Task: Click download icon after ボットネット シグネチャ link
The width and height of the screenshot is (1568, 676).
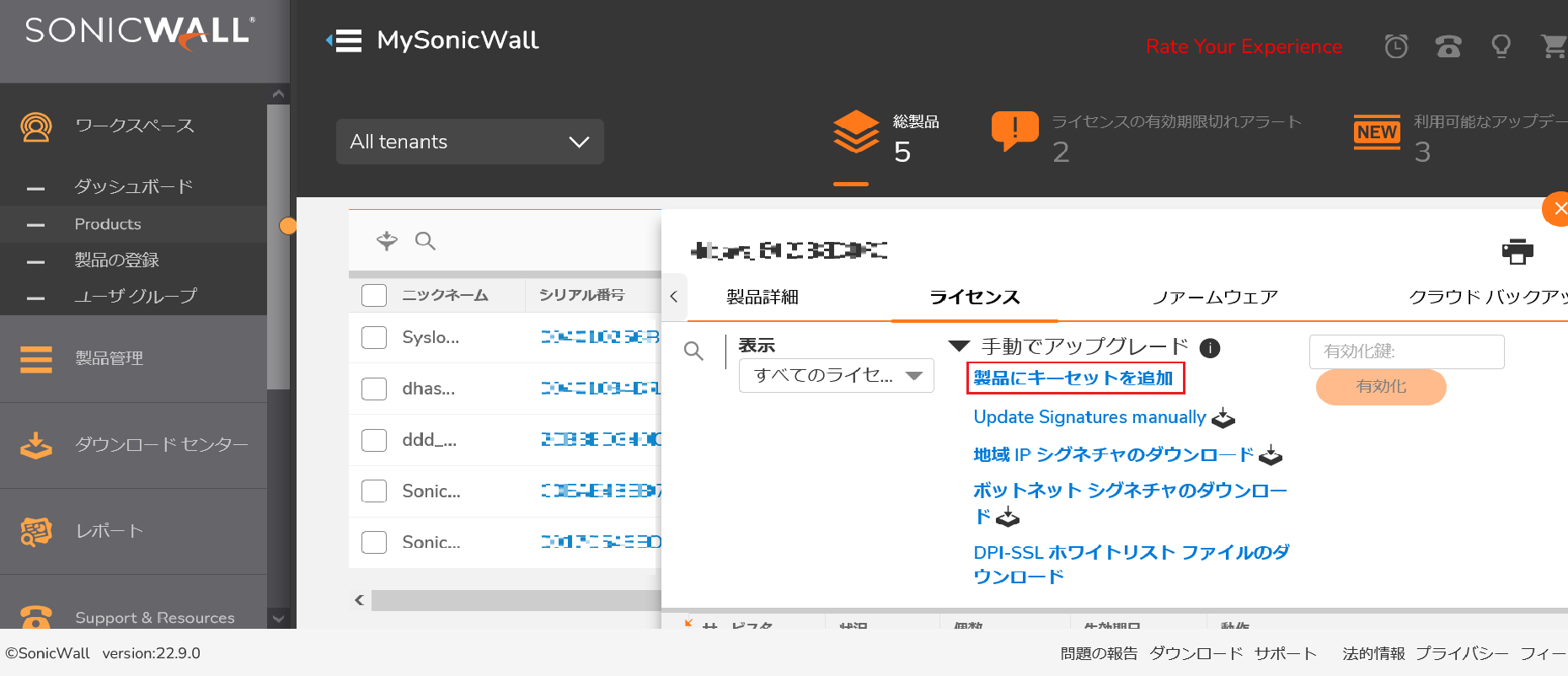Action: 1008,517
